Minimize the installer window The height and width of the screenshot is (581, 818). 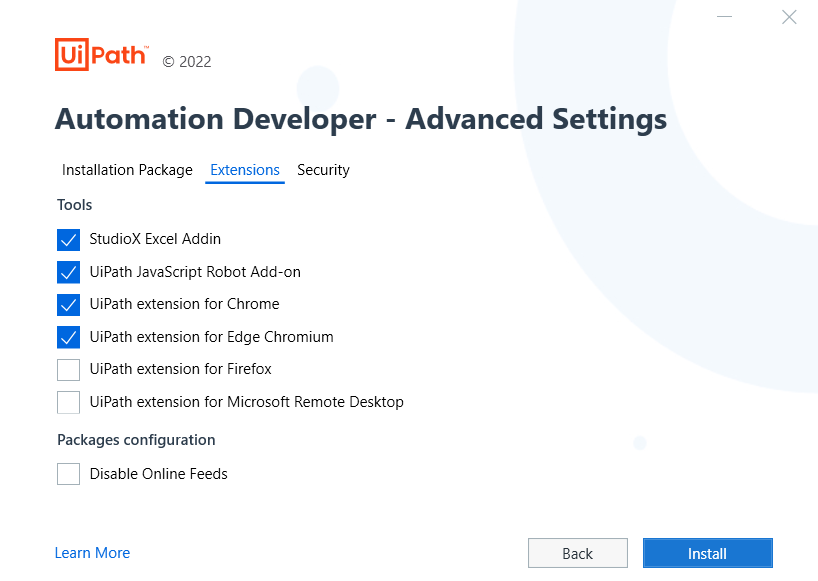point(724,16)
